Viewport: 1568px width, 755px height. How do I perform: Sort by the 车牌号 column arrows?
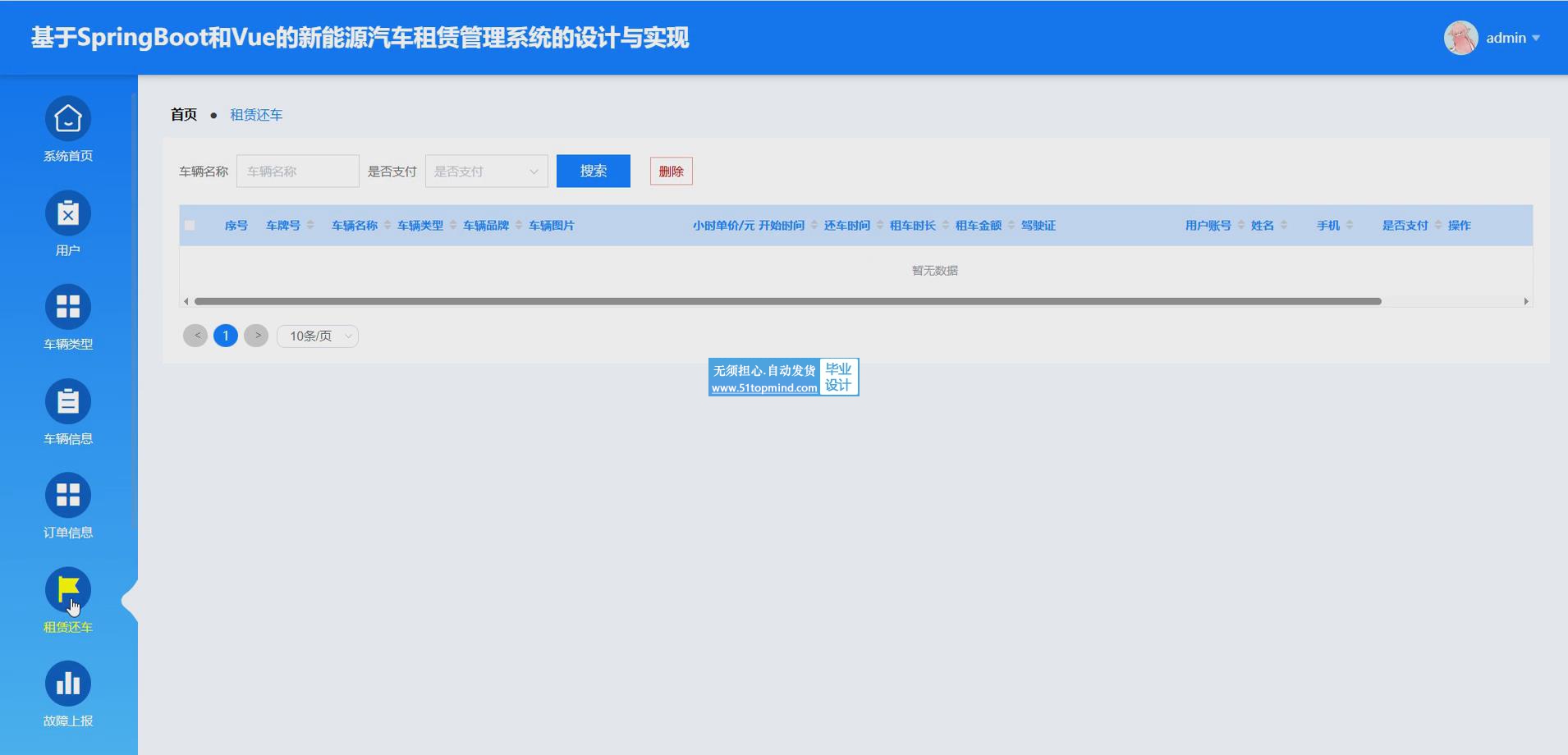pyautogui.click(x=310, y=226)
